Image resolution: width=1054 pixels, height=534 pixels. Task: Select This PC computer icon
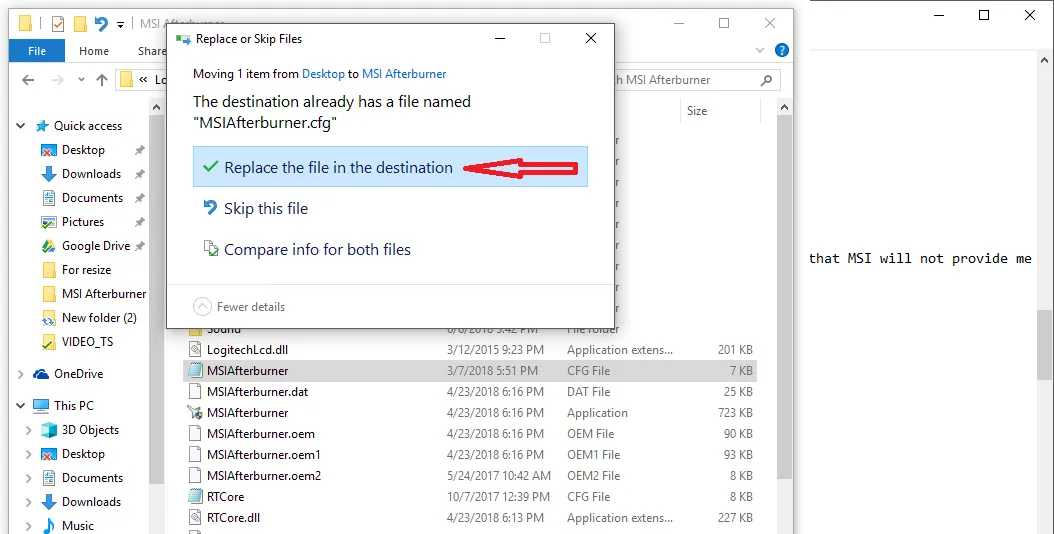(x=41, y=406)
